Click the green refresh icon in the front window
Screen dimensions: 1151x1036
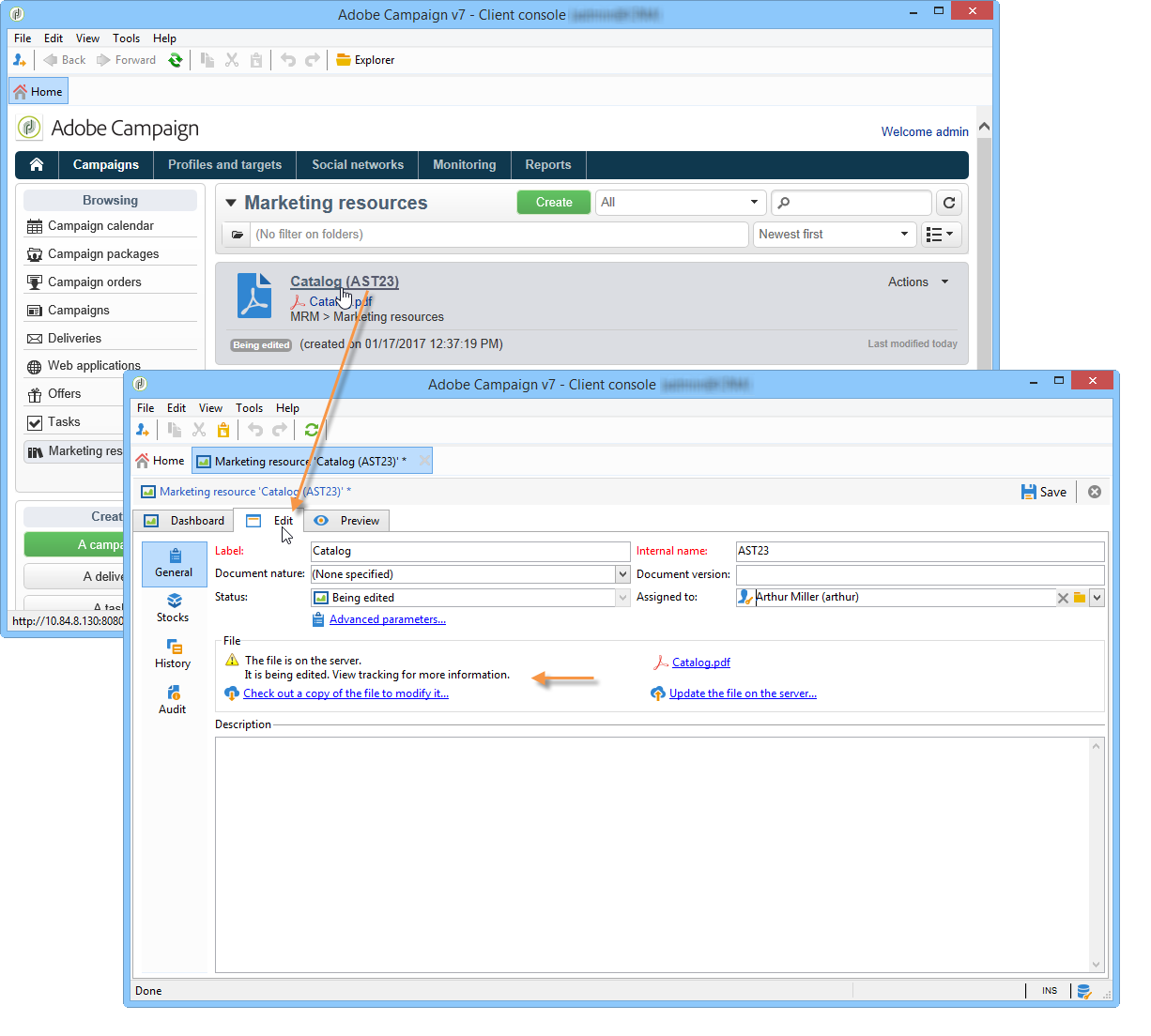(x=312, y=430)
